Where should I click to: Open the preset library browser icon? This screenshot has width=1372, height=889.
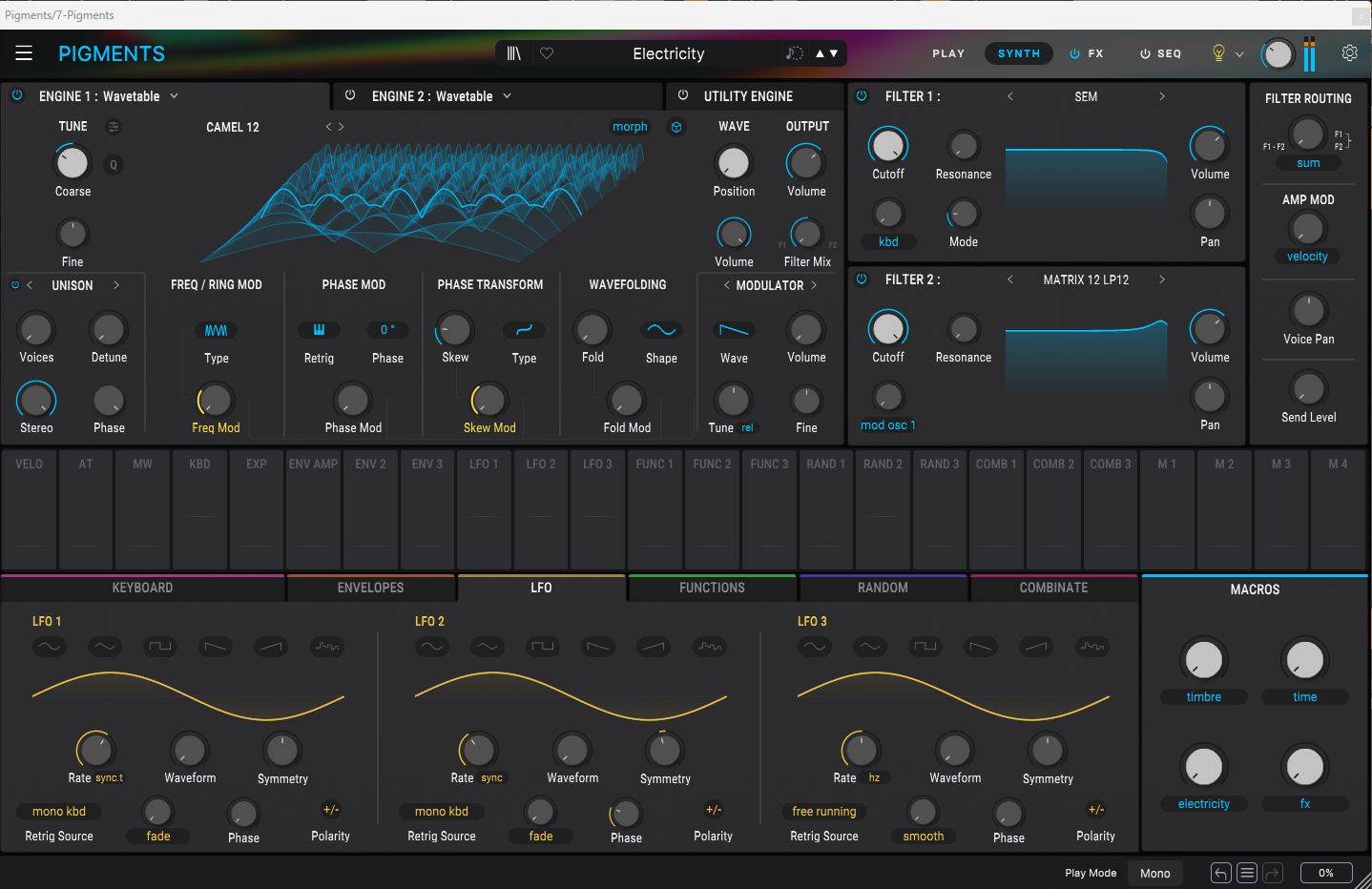pyautogui.click(x=513, y=53)
